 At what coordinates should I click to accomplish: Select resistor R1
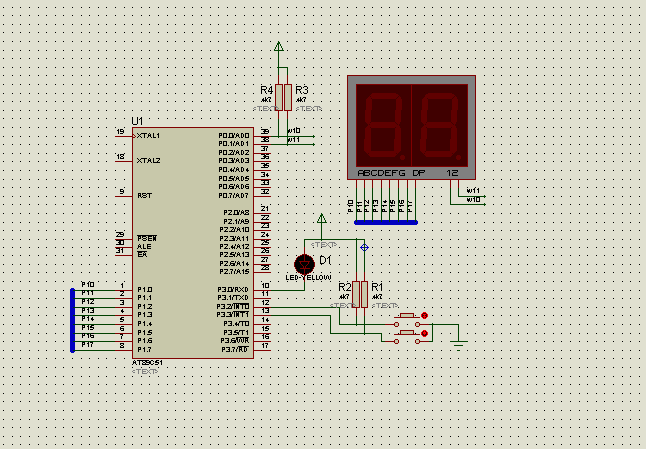pyautogui.click(x=364, y=294)
